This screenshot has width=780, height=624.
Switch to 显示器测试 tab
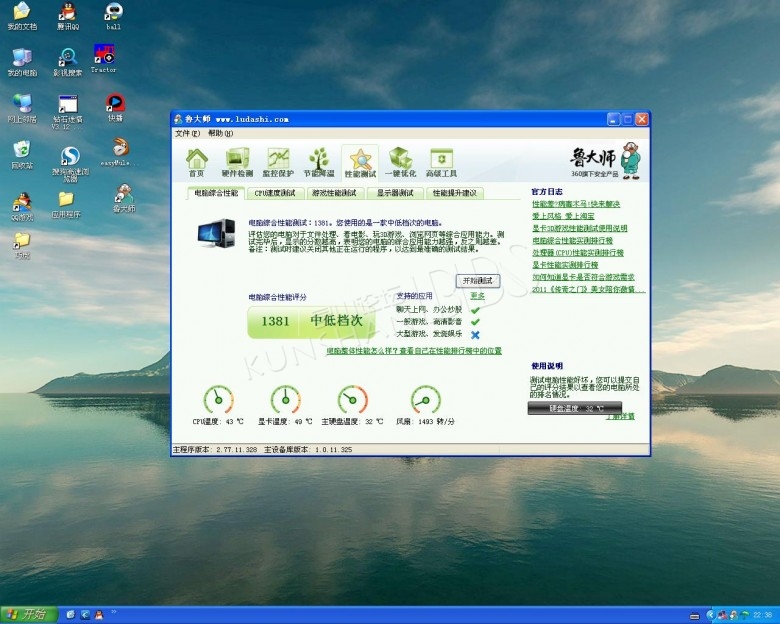point(395,193)
